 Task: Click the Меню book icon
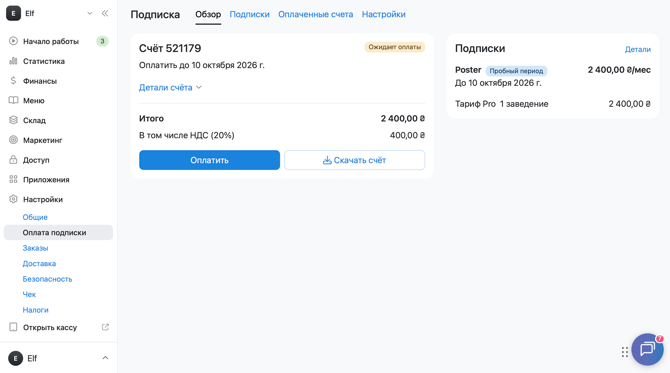pos(13,100)
